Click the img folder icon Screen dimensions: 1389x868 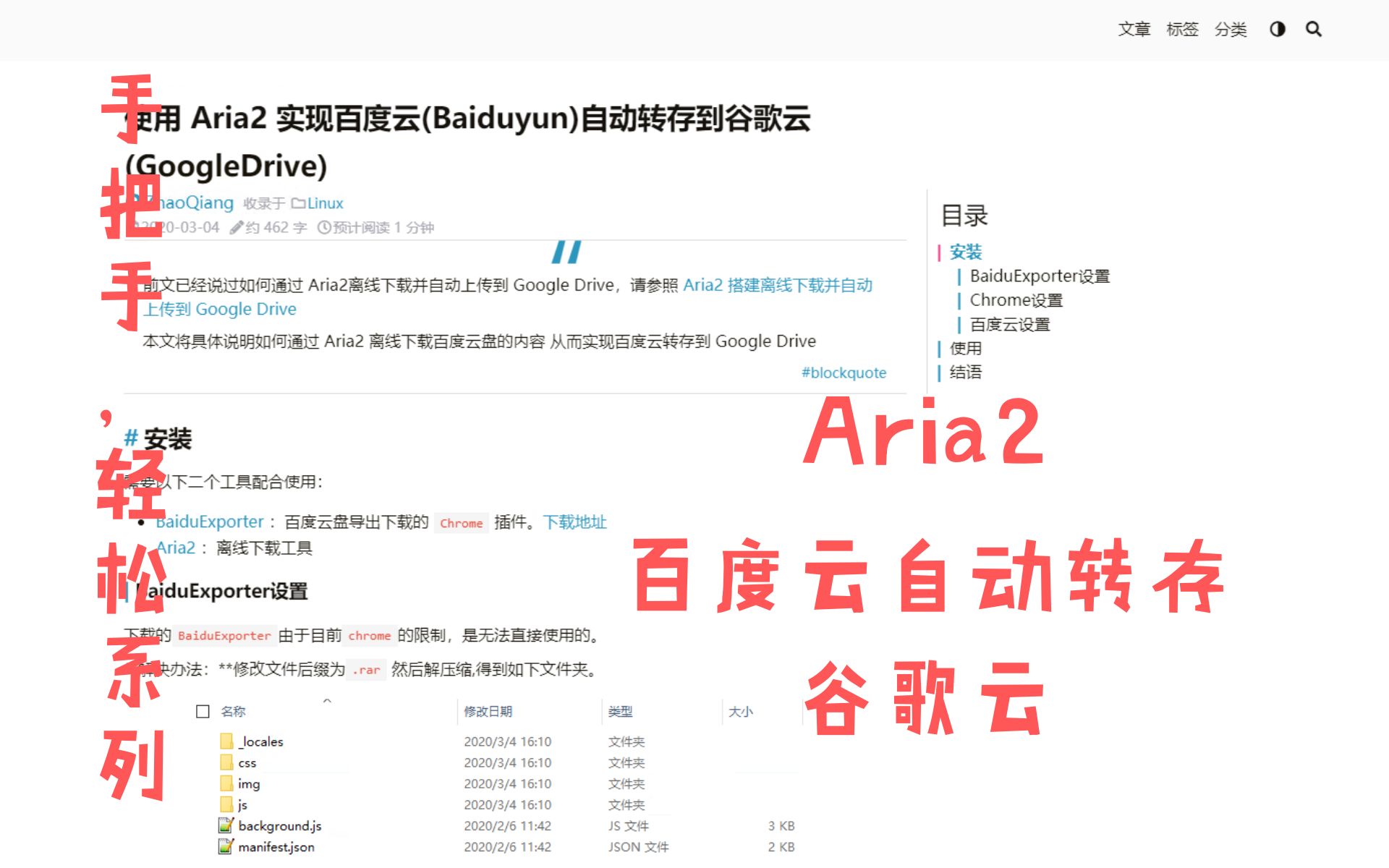226,783
